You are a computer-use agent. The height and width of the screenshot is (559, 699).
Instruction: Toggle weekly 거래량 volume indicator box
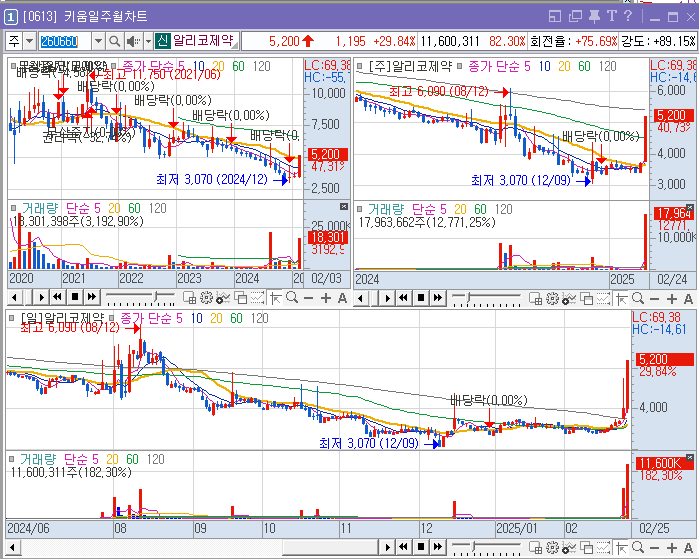tap(359, 208)
